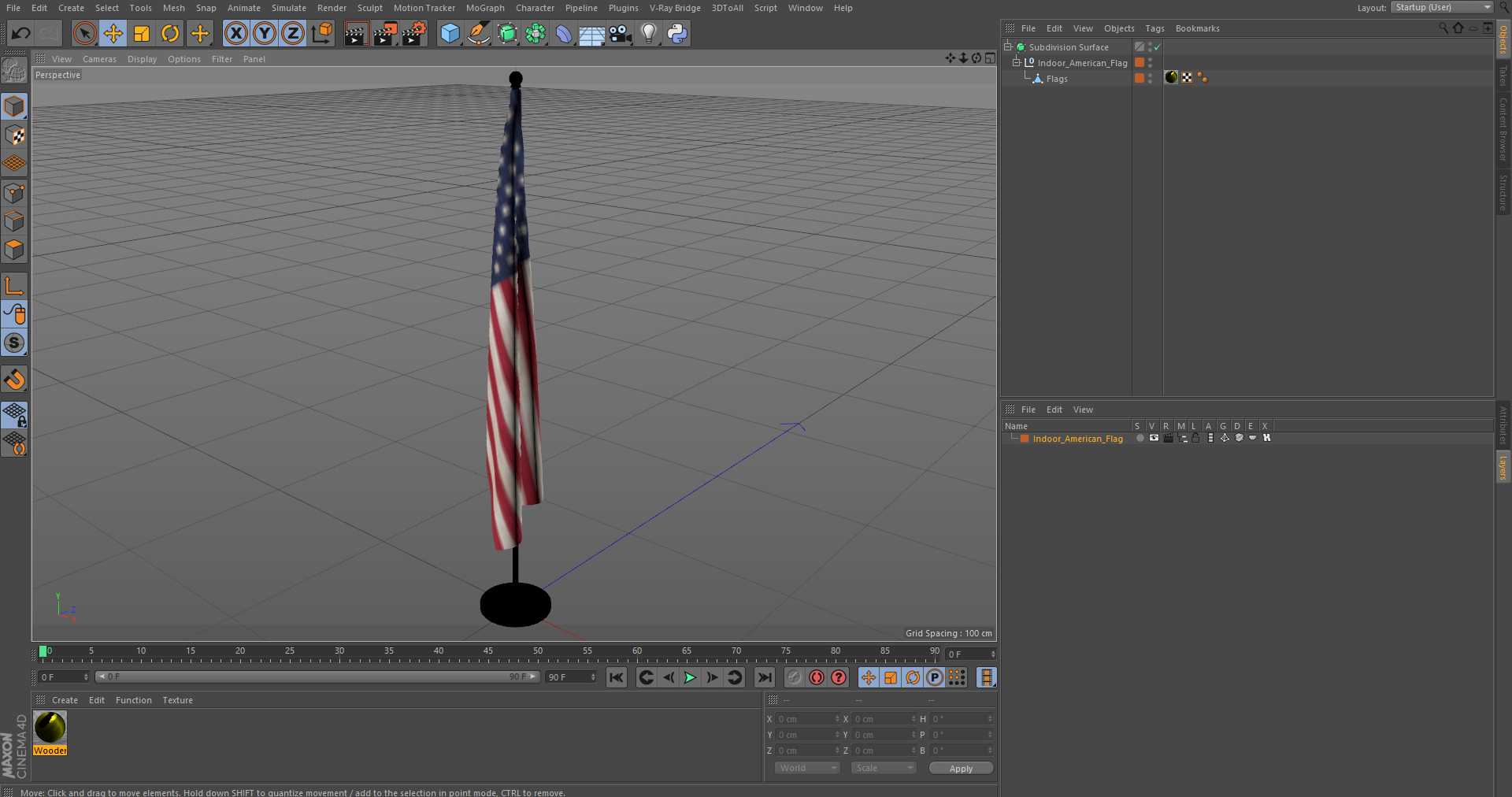
Task: Toggle Indoor_American_Flag visibility dots
Action: click(x=1150, y=62)
